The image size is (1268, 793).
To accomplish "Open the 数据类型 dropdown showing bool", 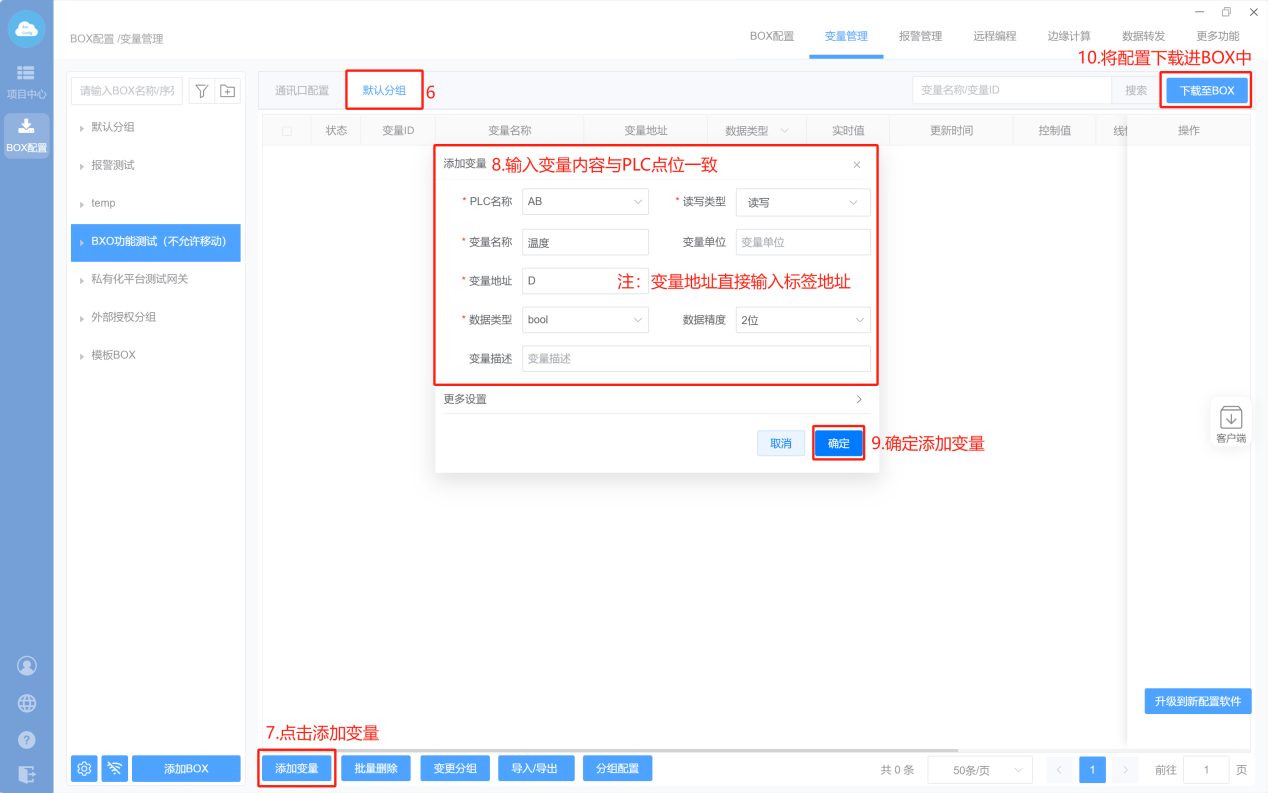I will 585,320.
